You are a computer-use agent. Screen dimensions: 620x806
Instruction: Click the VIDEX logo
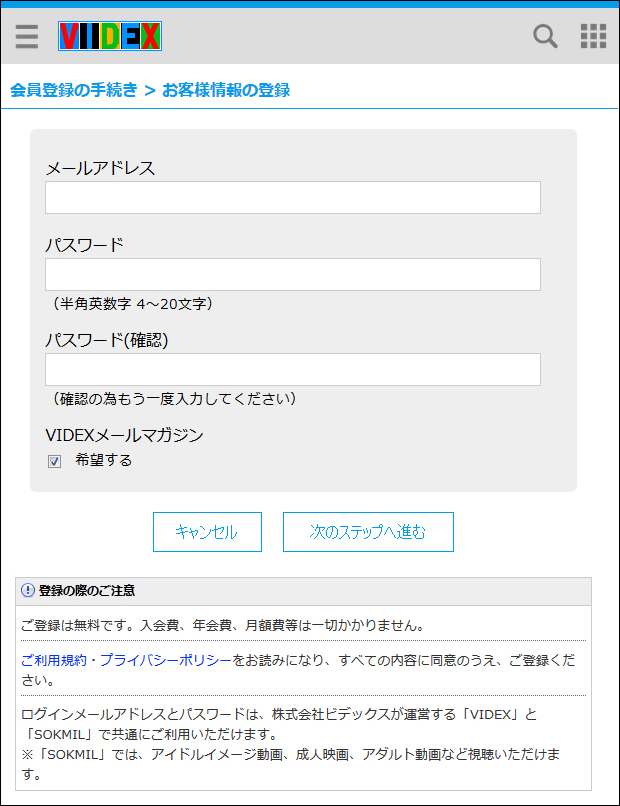click(110, 36)
